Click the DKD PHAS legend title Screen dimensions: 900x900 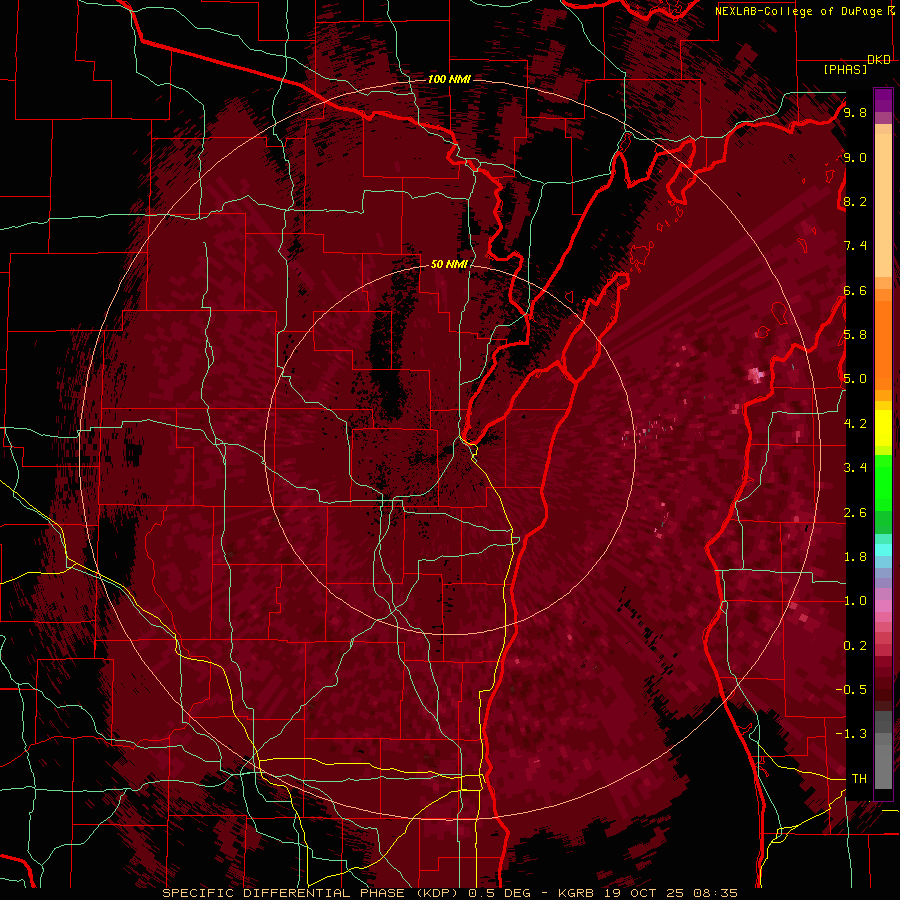point(857,65)
